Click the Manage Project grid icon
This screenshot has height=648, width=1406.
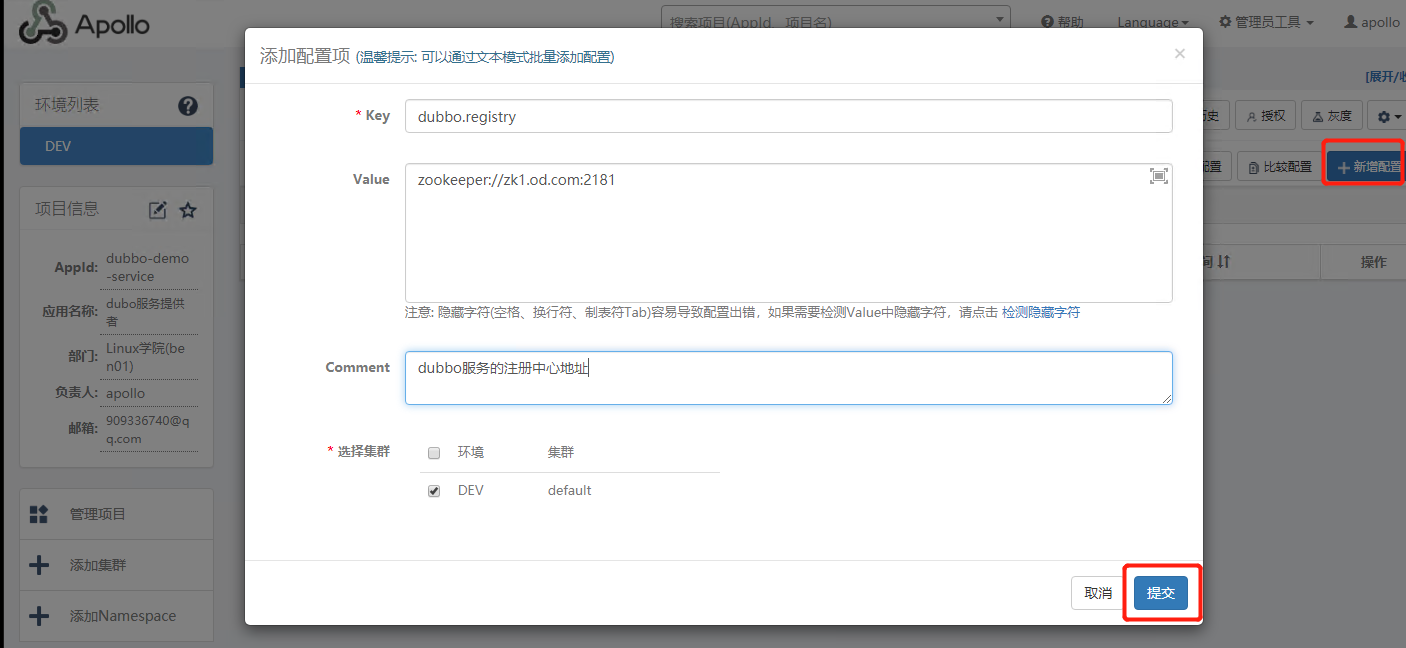39,514
